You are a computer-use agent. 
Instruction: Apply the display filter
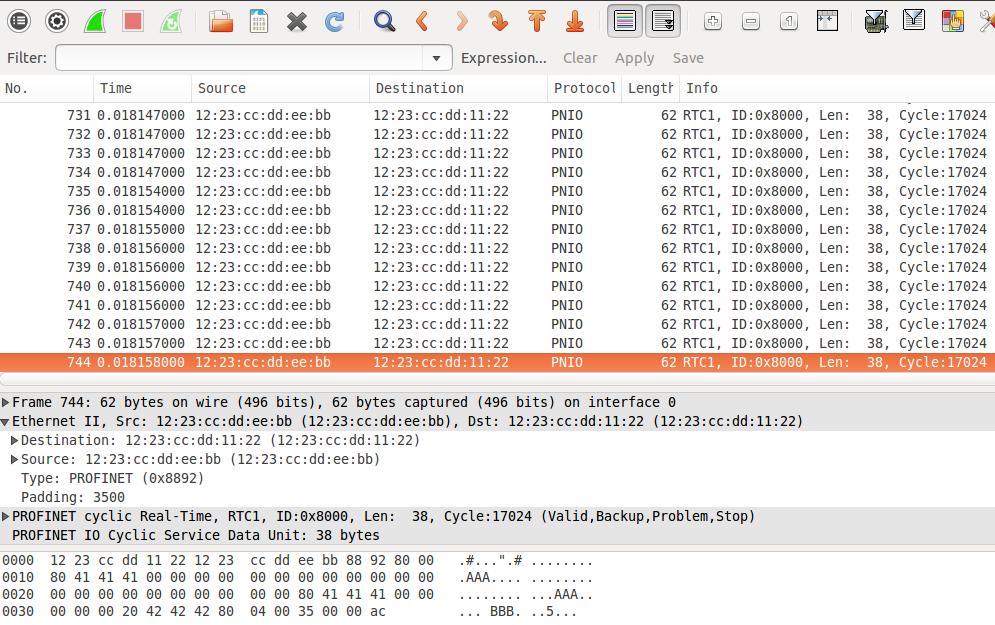[634, 58]
